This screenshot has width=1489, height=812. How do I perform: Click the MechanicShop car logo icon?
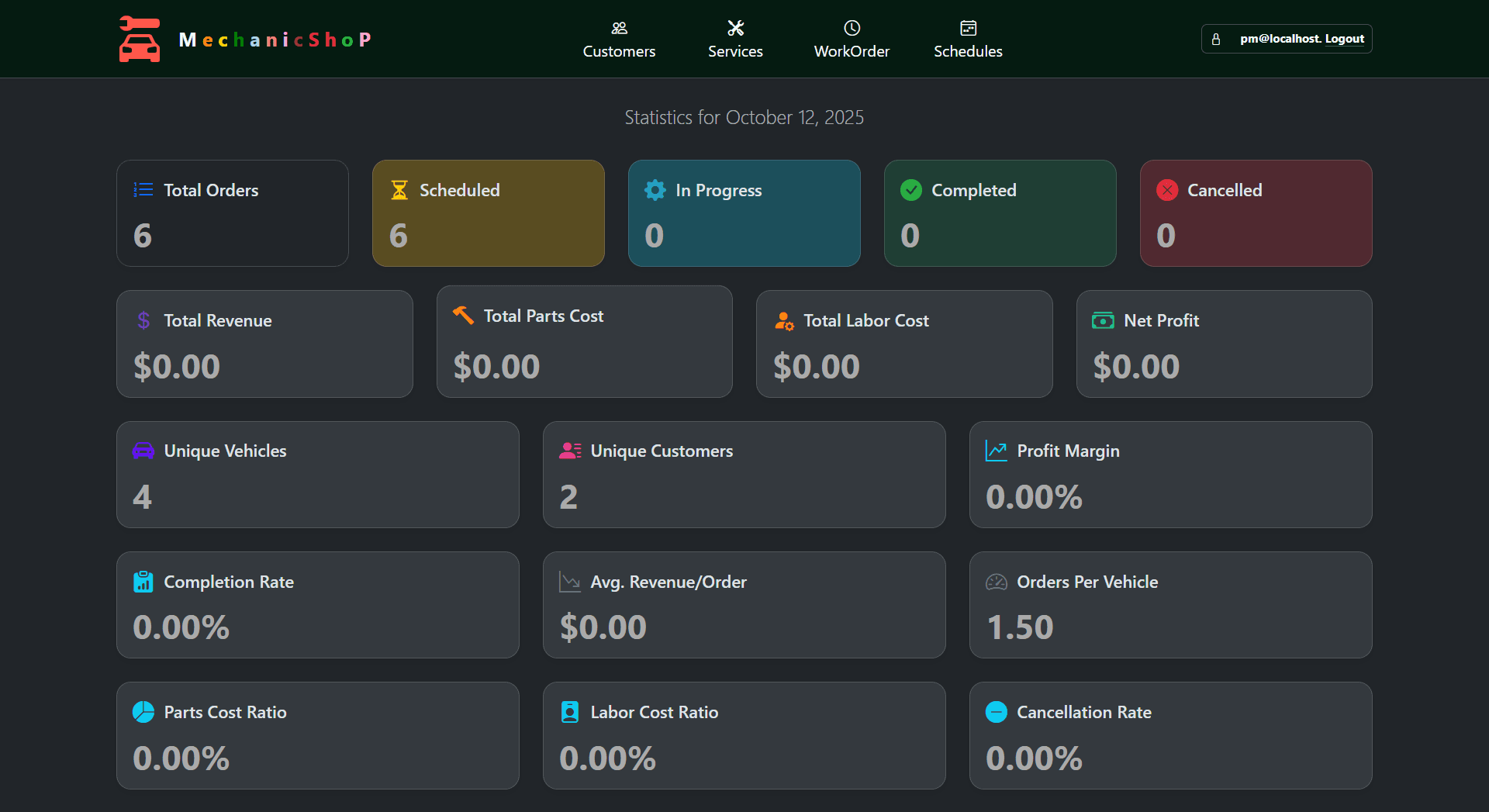coord(140,39)
